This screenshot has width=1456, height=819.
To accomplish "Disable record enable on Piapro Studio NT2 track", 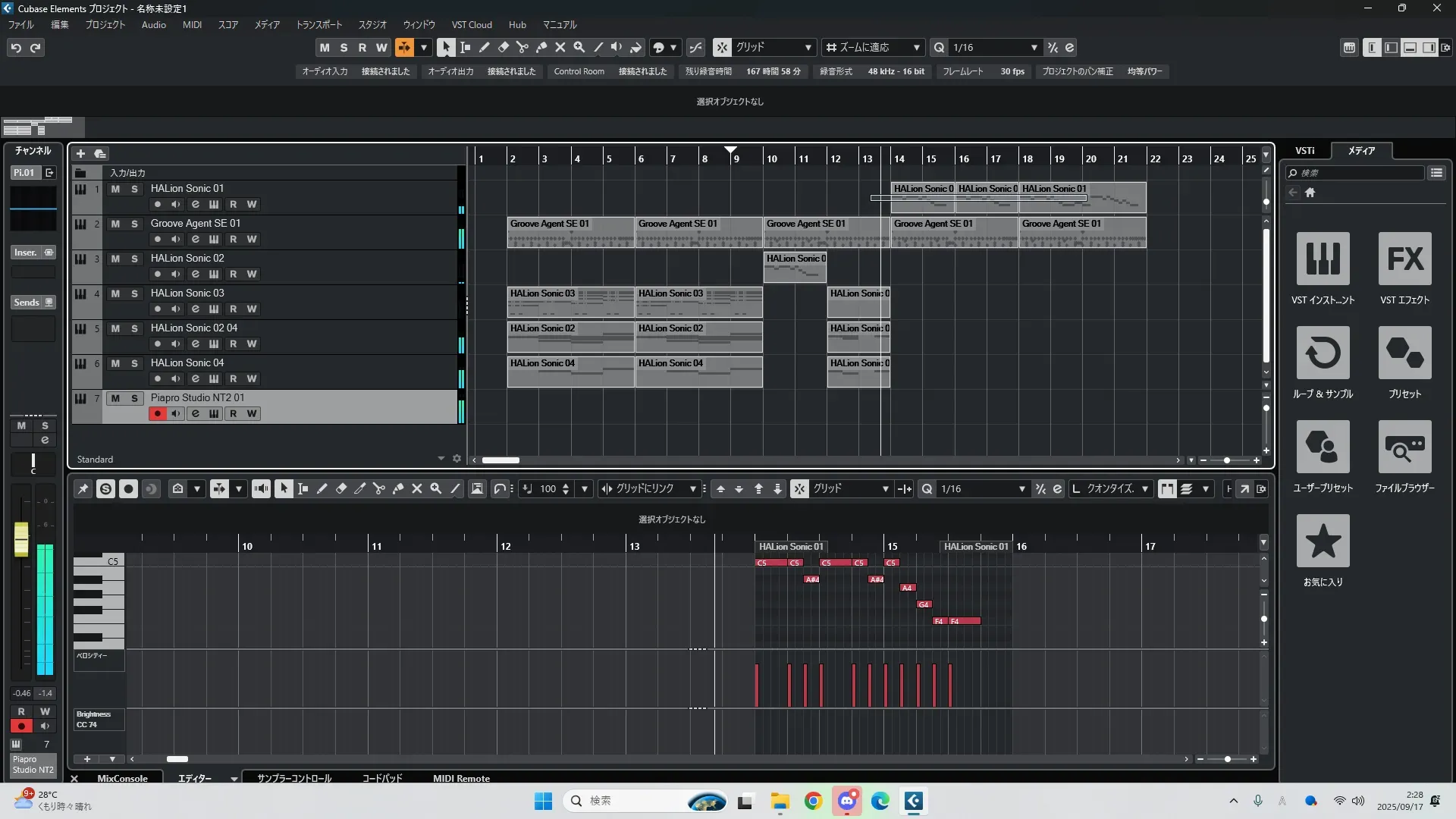I will 157,413.
